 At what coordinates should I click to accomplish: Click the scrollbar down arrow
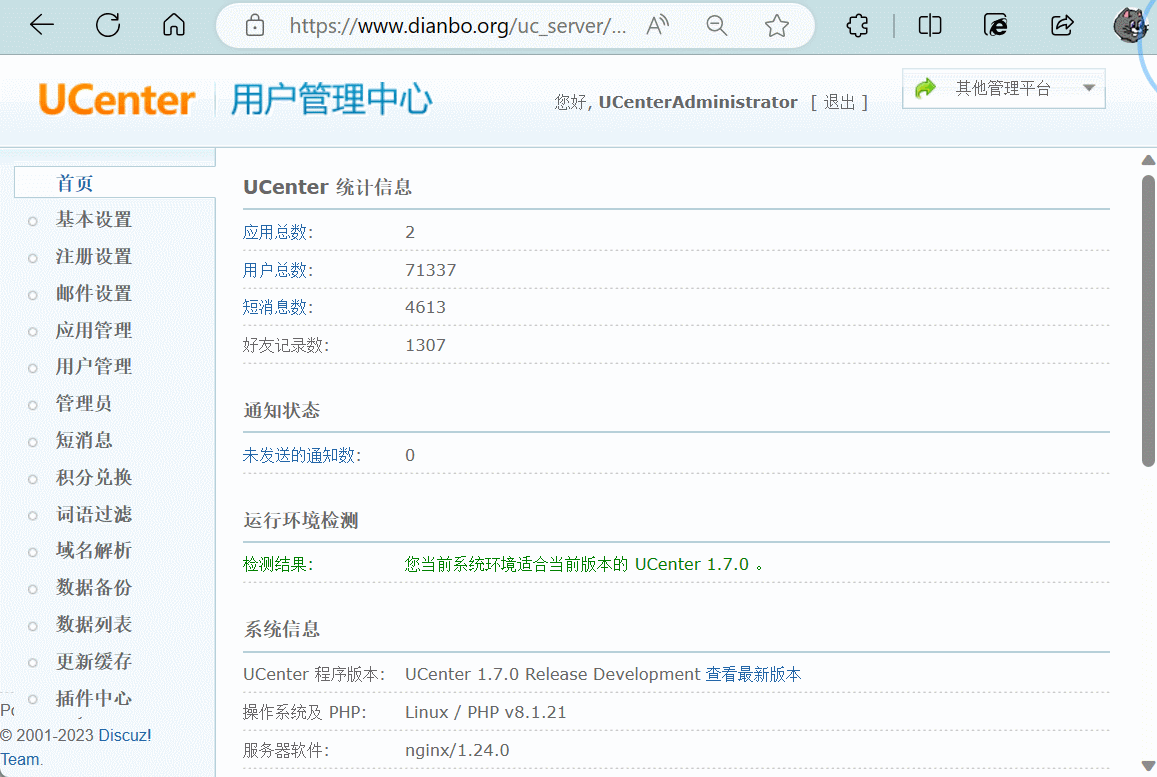point(1148,766)
